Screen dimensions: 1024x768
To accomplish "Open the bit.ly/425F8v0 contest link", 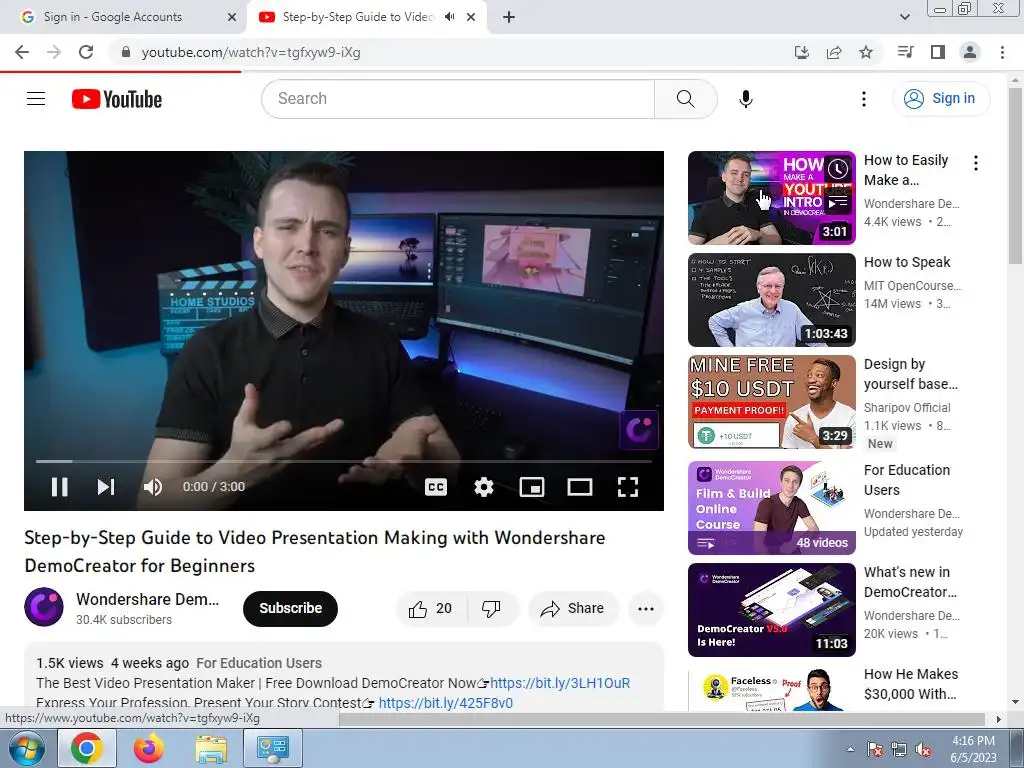I will 445,703.
